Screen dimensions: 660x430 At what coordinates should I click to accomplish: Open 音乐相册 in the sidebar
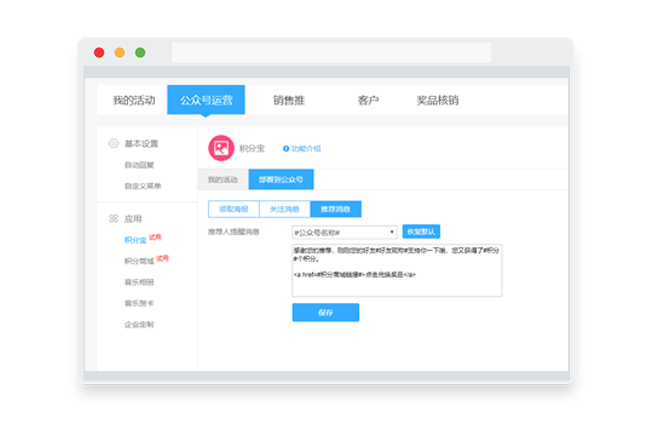[139, 282]
